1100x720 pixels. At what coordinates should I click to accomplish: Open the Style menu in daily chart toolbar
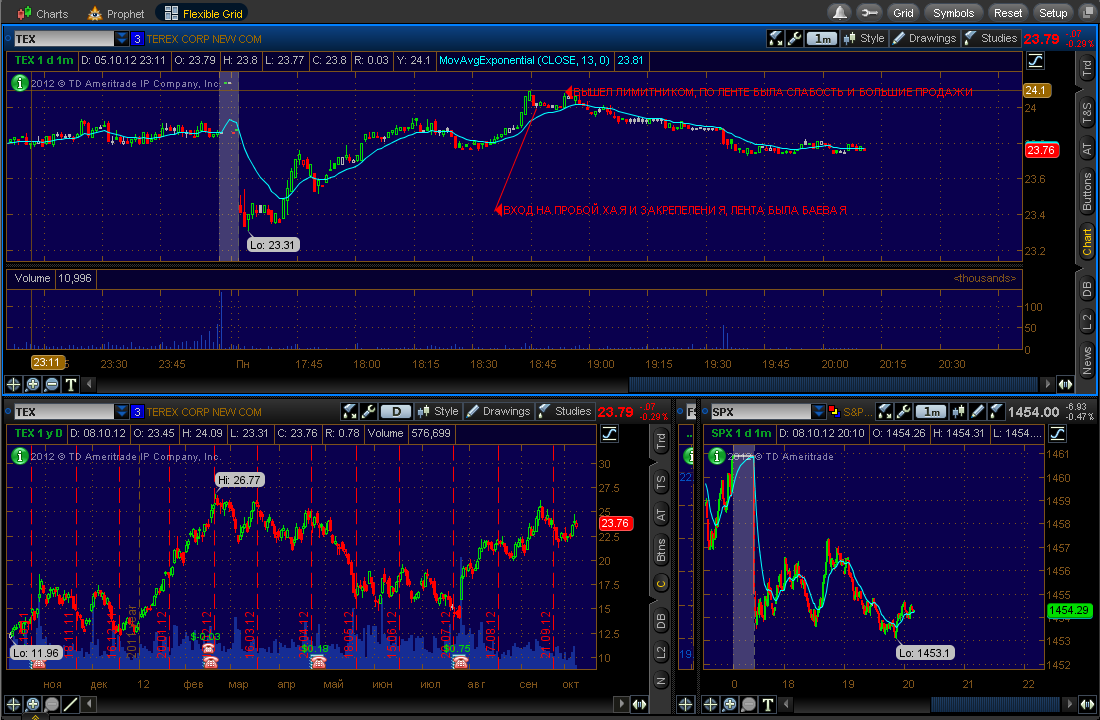[438, 411]
